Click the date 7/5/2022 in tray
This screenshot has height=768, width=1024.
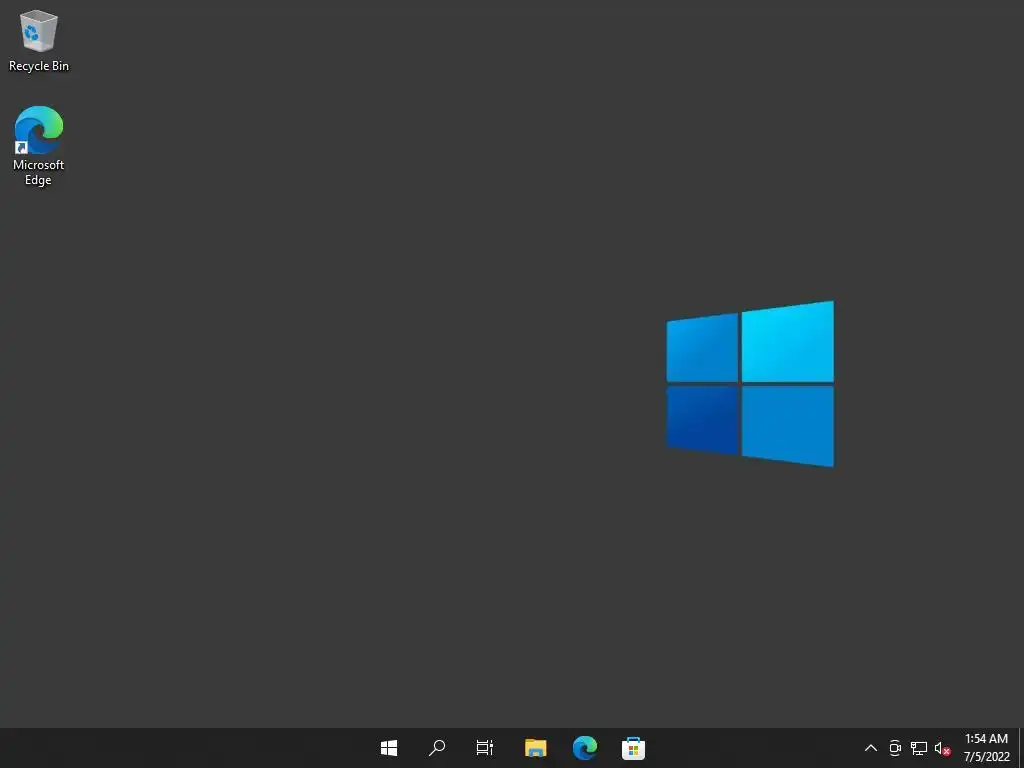point(986,757)
